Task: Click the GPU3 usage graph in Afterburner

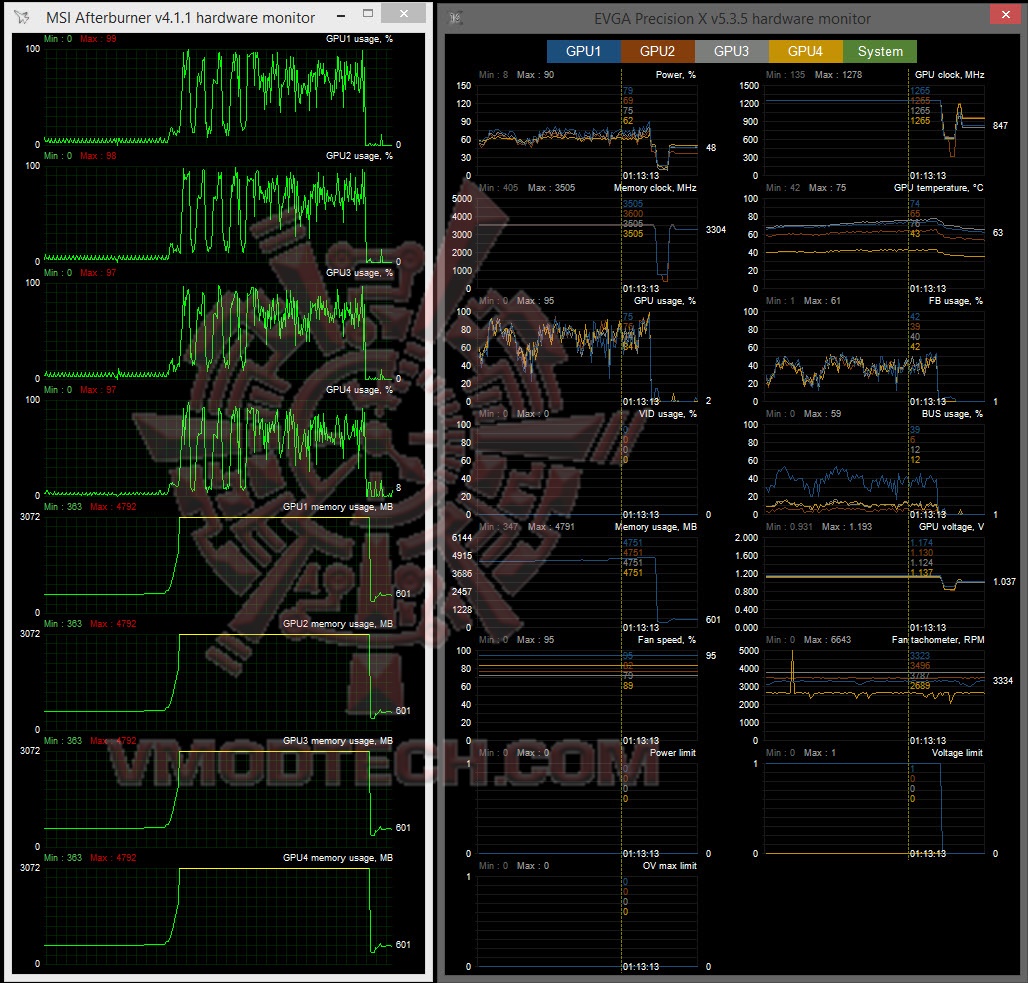Action: [218, 331]
